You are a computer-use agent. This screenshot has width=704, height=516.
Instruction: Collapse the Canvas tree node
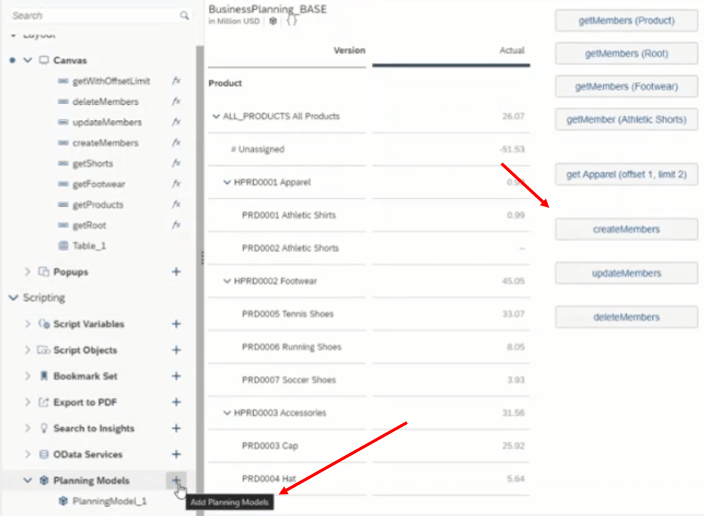pos(28,60)
